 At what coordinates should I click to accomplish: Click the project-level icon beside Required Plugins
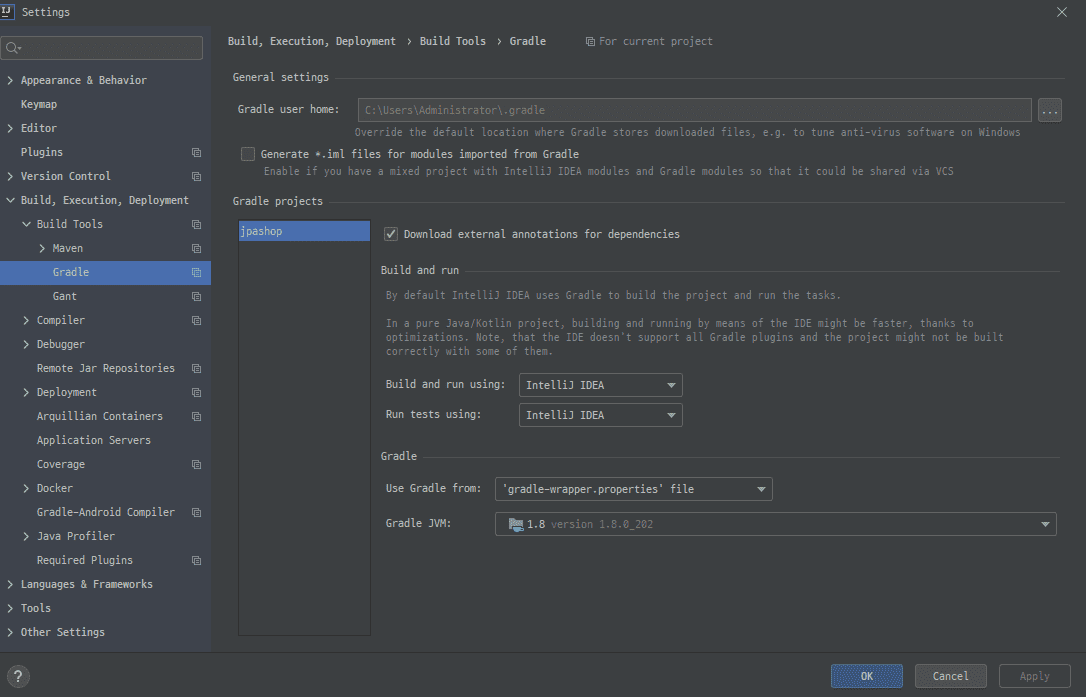pos(196,561)
